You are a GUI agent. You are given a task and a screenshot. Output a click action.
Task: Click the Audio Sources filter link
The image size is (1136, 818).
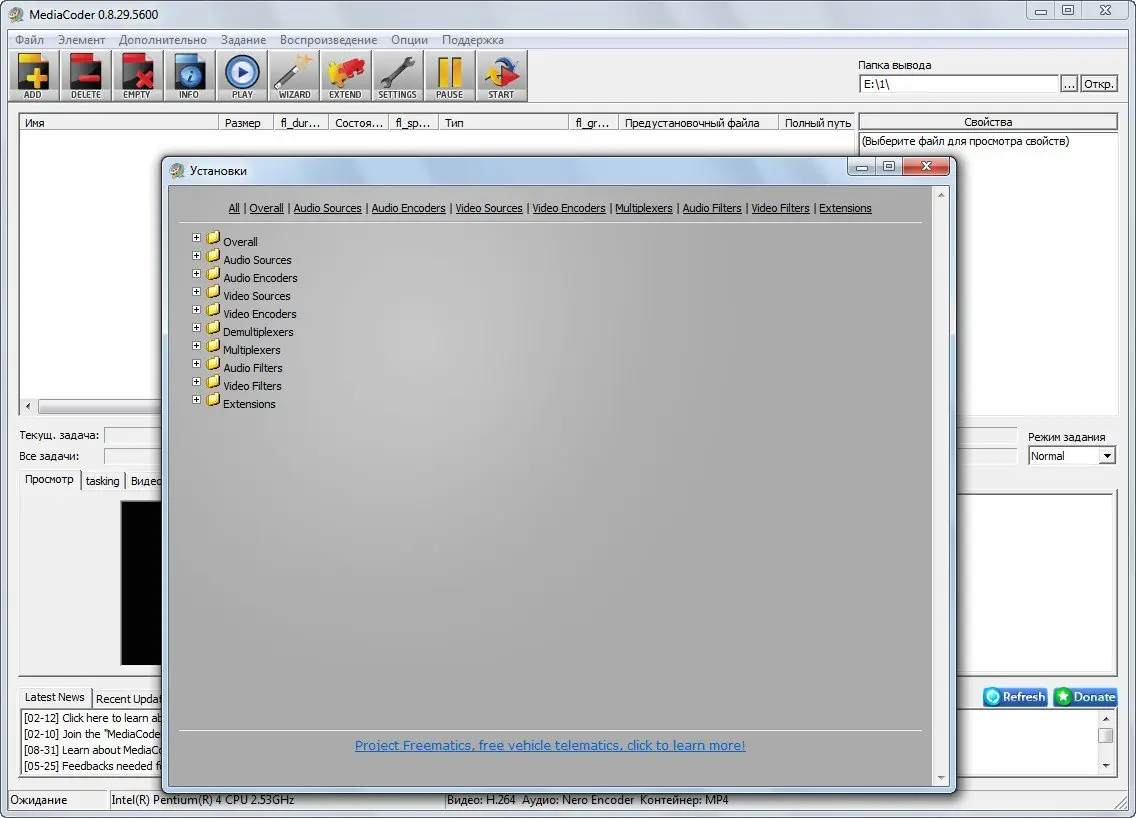[x=327, y=208]
